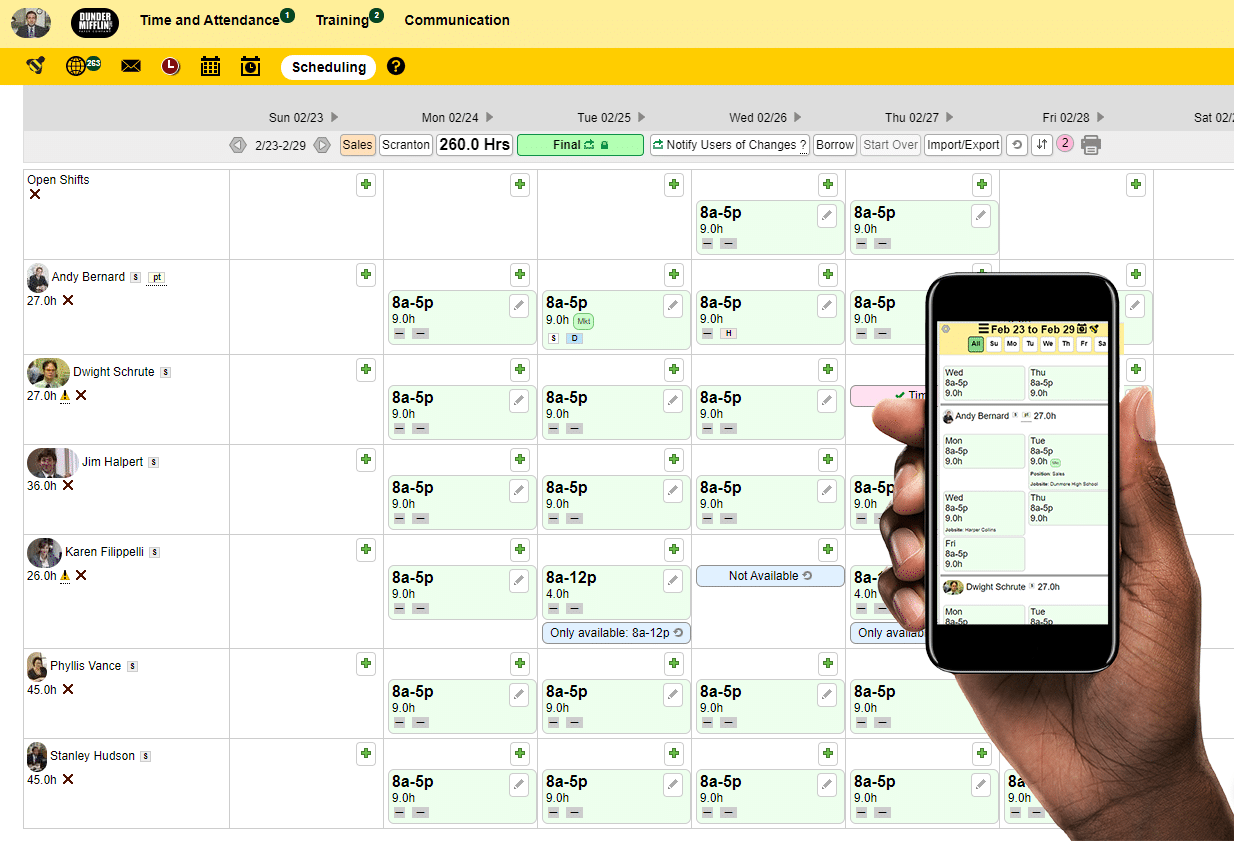Screen dimensions: 1234x841
Task: Print the schedule using the printer icon
Action: [x=1090, y=145]
